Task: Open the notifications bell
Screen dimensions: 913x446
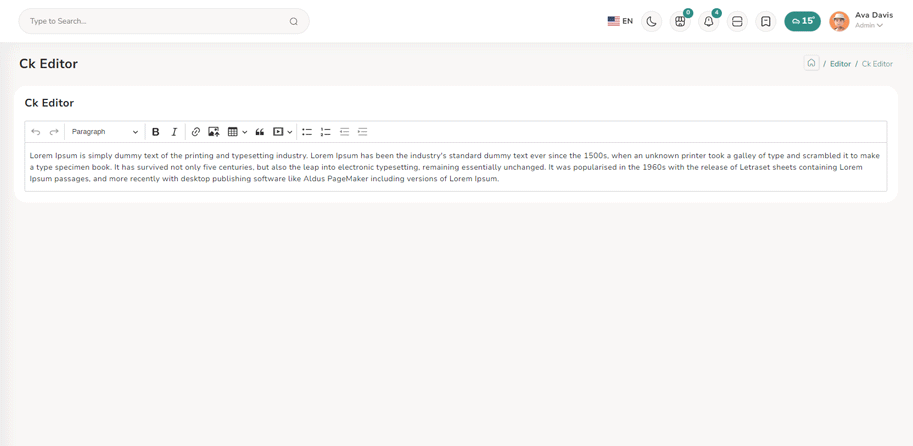Action: click(x=709, y=21)
